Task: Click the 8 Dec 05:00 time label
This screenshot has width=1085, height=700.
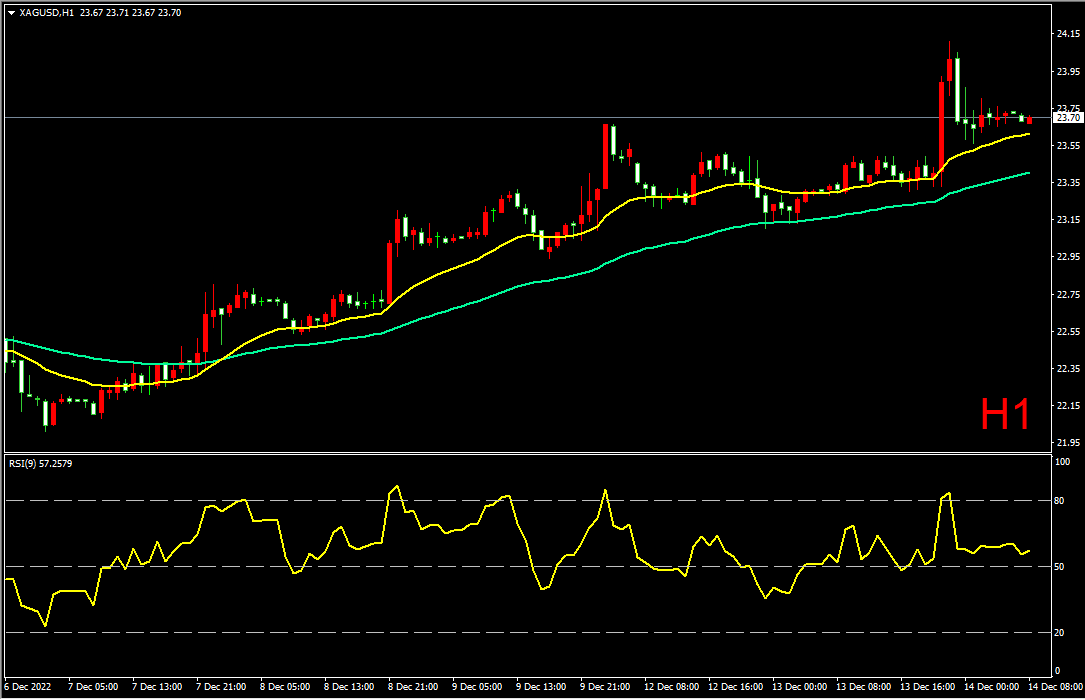Action: click(x=285, y=687)
